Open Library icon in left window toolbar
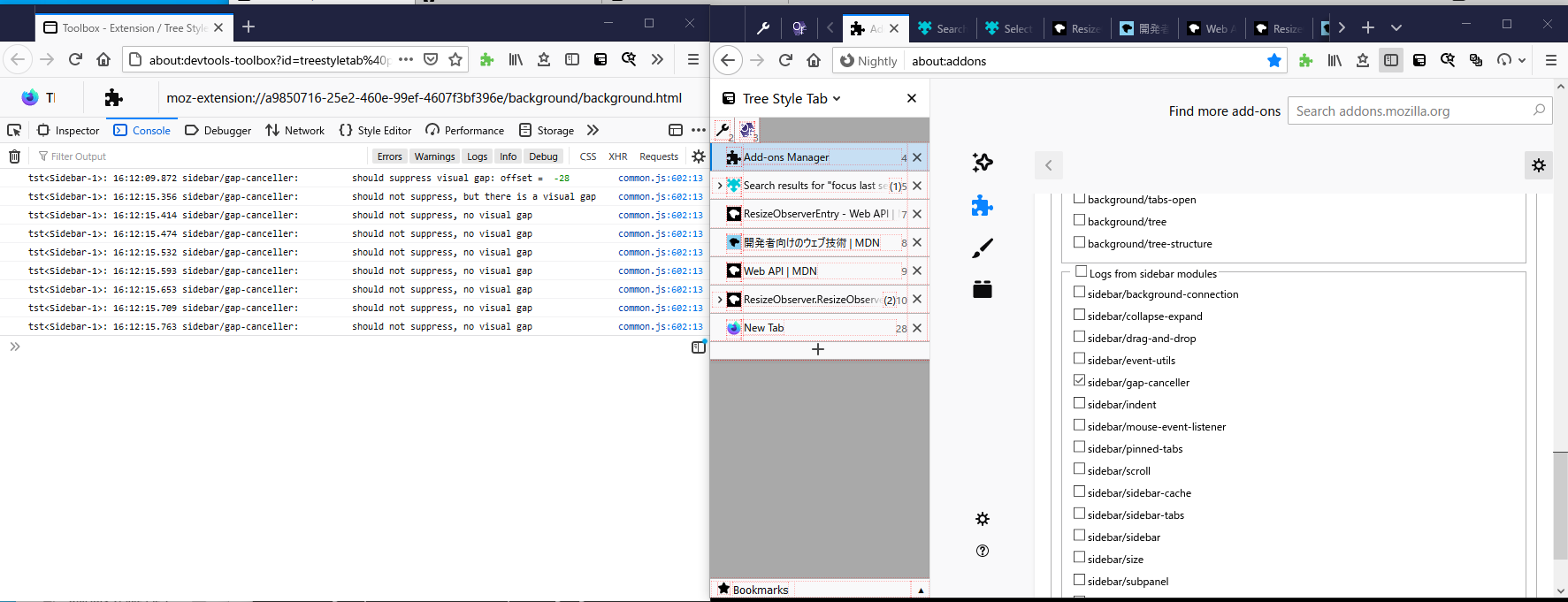 [516, 59]
